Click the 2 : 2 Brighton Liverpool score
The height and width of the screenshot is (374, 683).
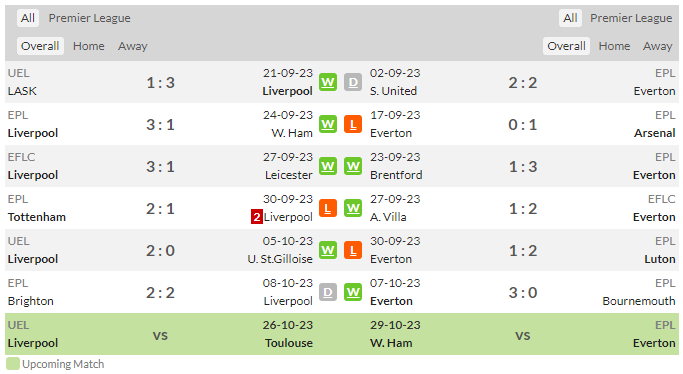160,293
